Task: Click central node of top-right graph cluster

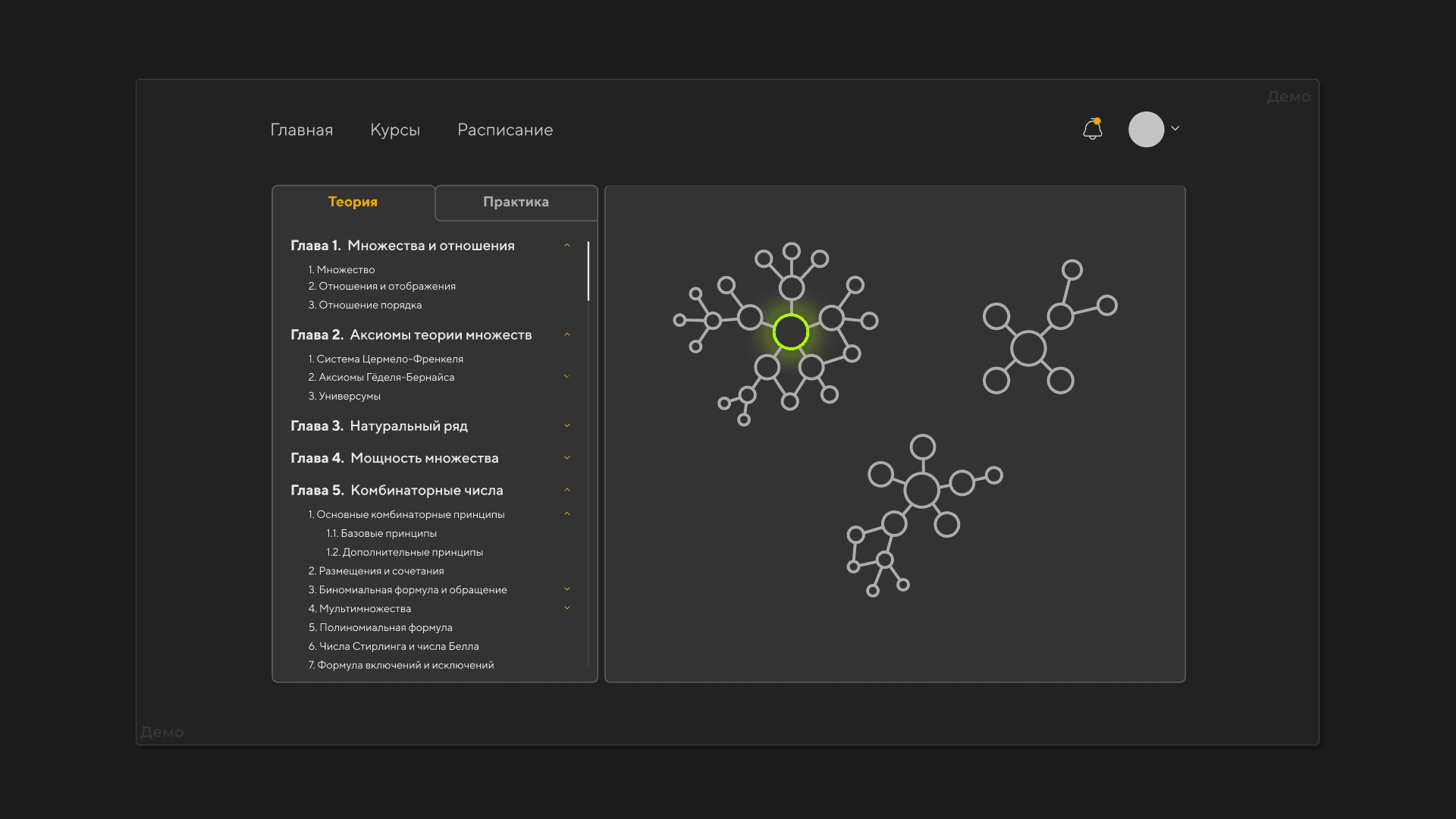Action: (1028, 349)
